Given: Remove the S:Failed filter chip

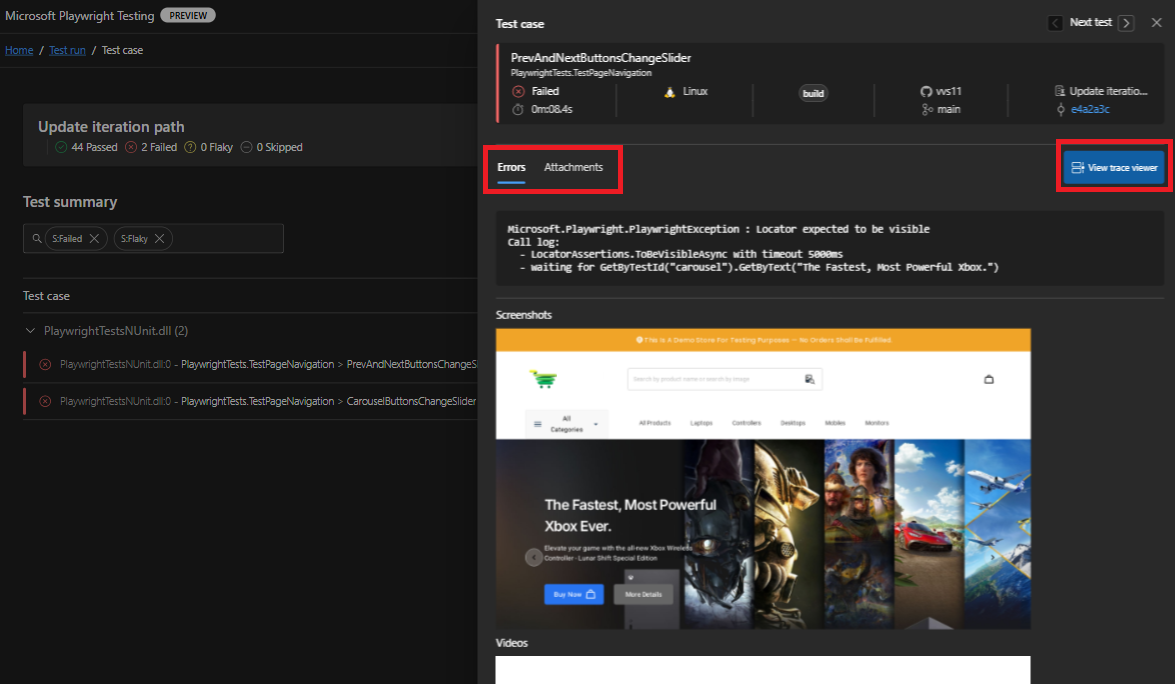Looking at the screenshot, I should [x=95, y=238].
